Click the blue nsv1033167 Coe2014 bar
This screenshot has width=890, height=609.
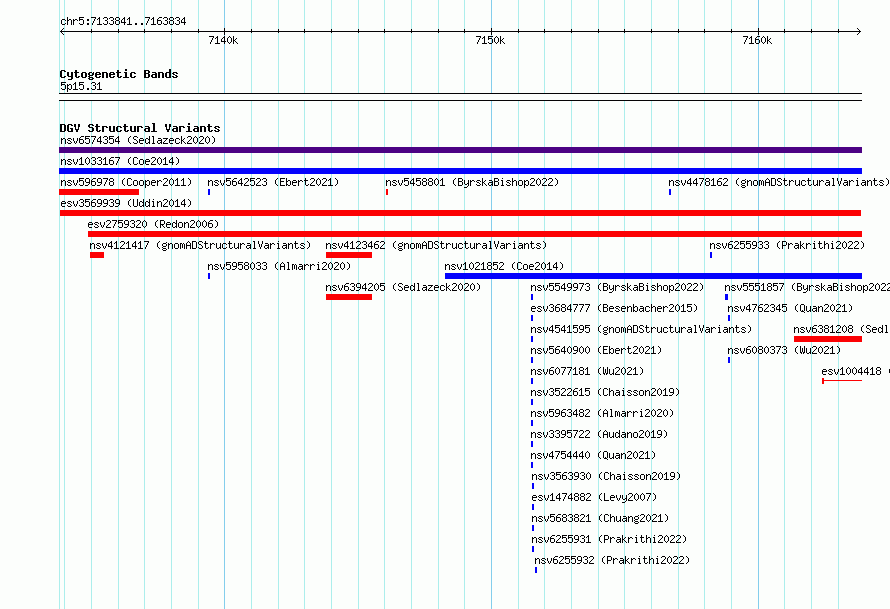[x=460, y=171]
